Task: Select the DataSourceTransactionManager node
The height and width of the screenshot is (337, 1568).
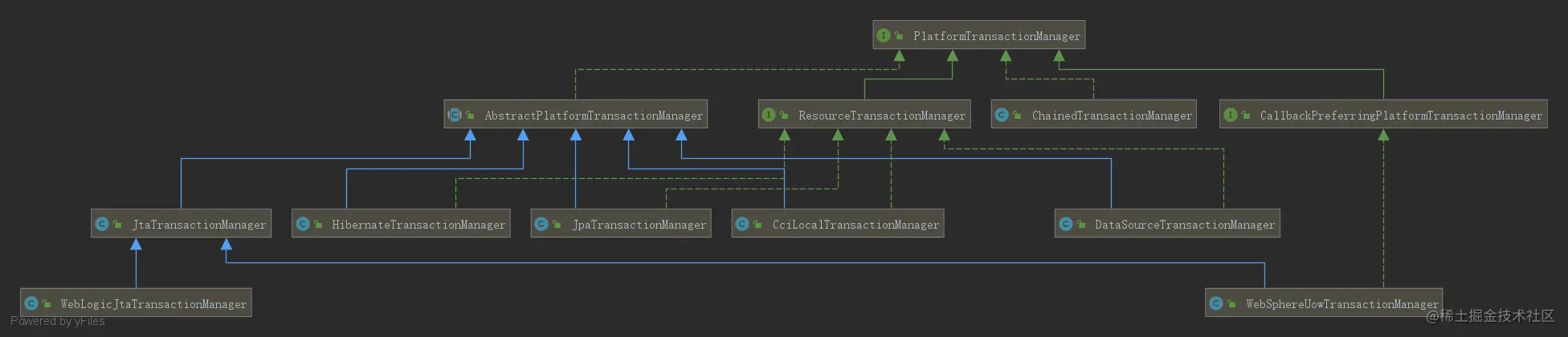Action: (1167, 224)
